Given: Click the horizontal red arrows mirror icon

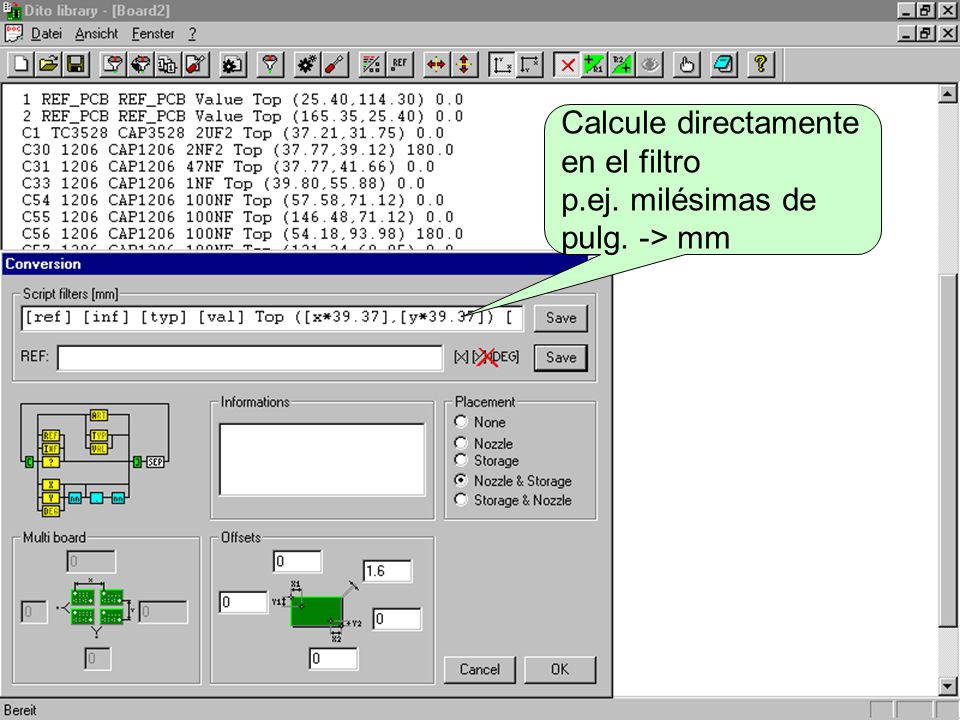Looking at the screenshot, I should tap(436, 64).
